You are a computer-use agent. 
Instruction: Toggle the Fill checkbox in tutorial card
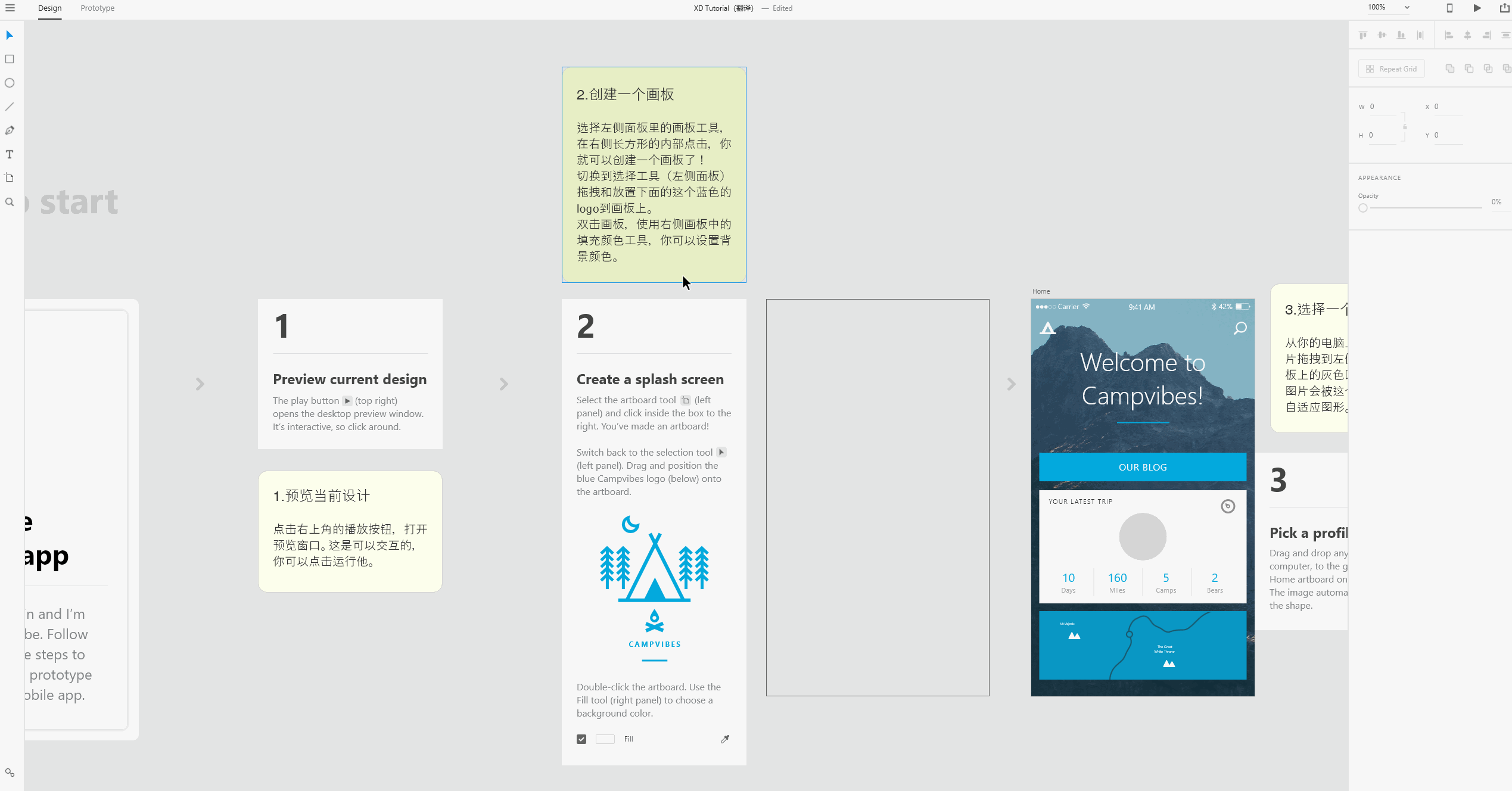click(x=581, y=739)
